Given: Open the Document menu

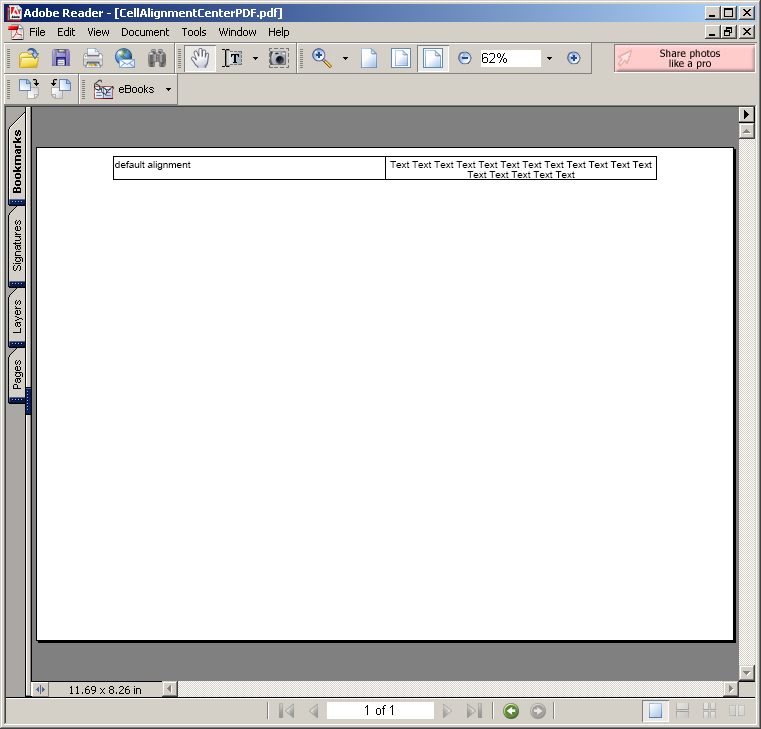Looking at the screenshot, I should (145, 32).
